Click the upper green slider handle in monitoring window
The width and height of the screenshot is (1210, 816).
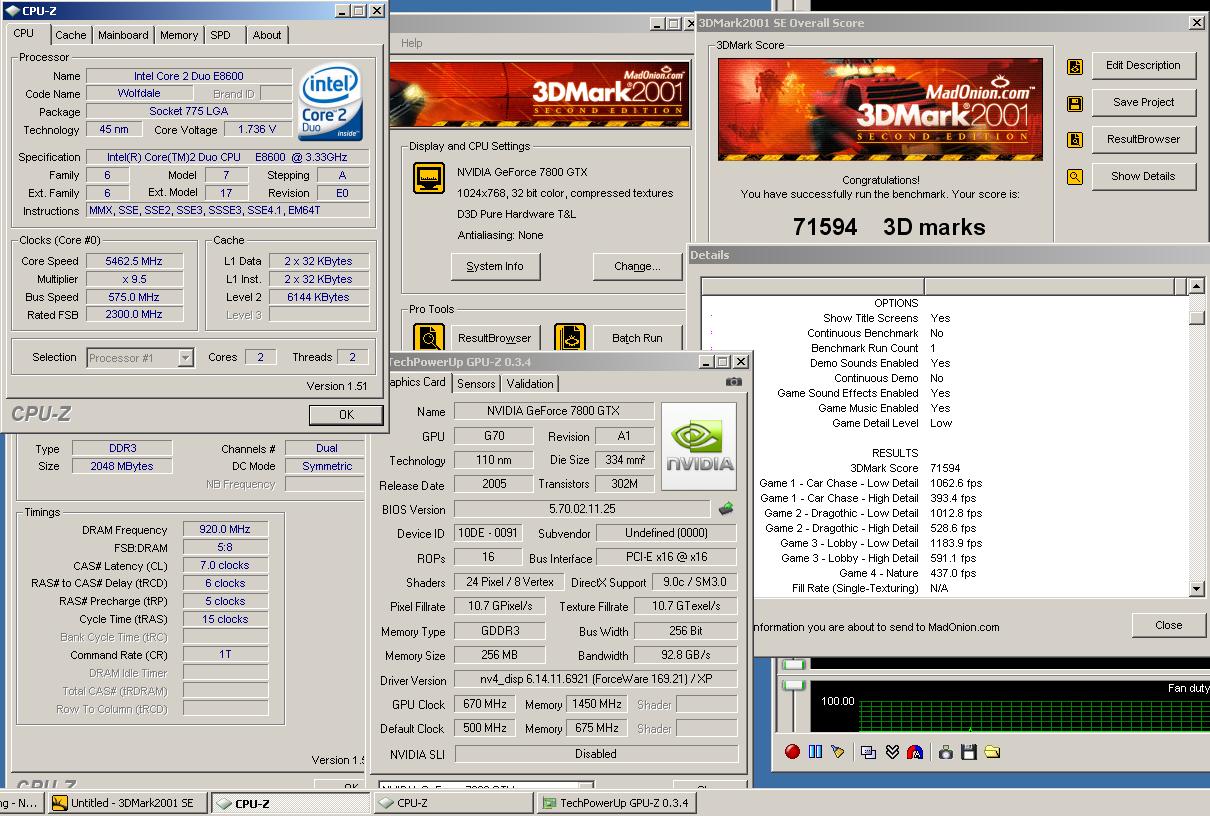(794, 664)
